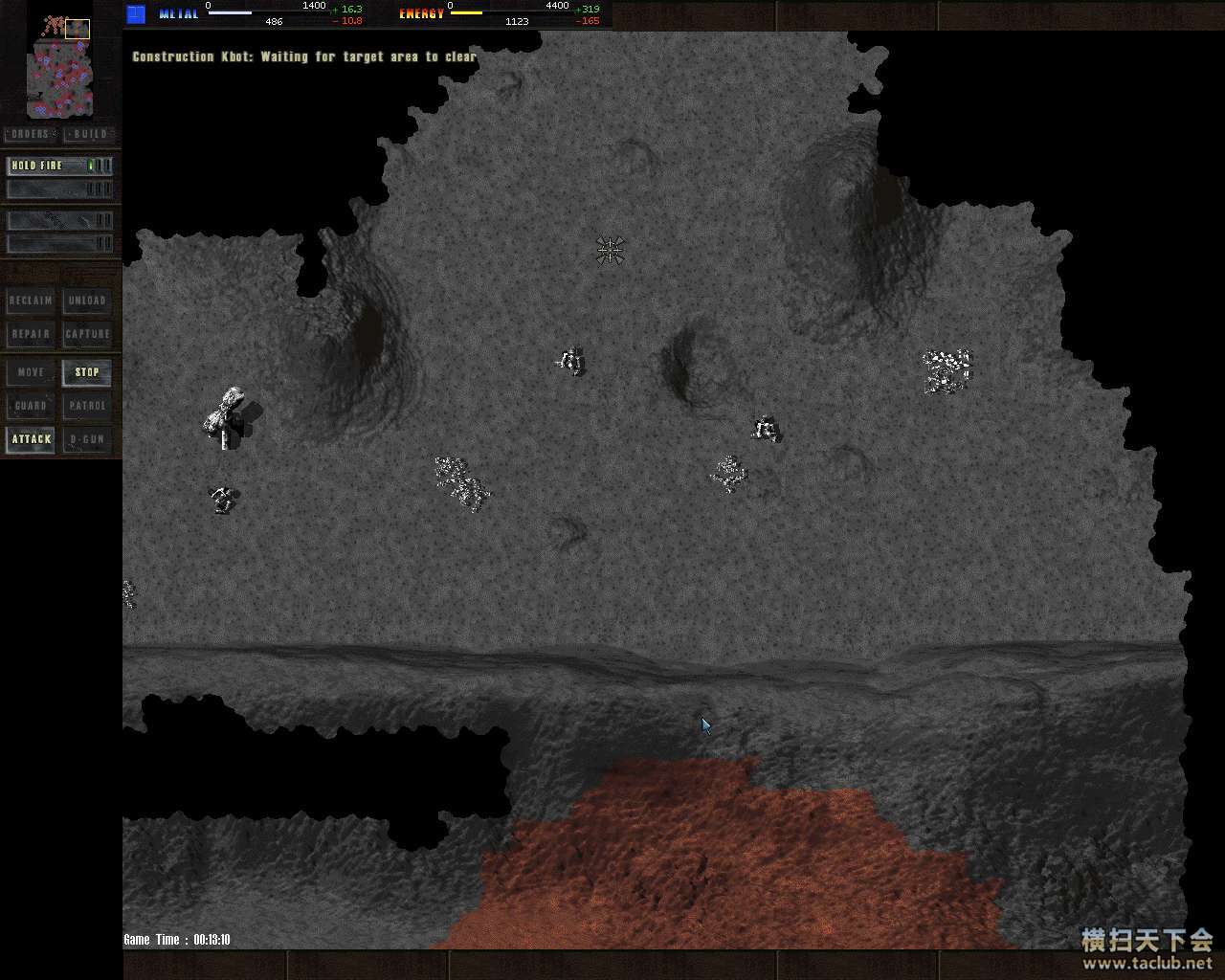Select the Kbot below the tall tower
The width and height of the screenshot is (1225, 980).
[x=223, y=499]
